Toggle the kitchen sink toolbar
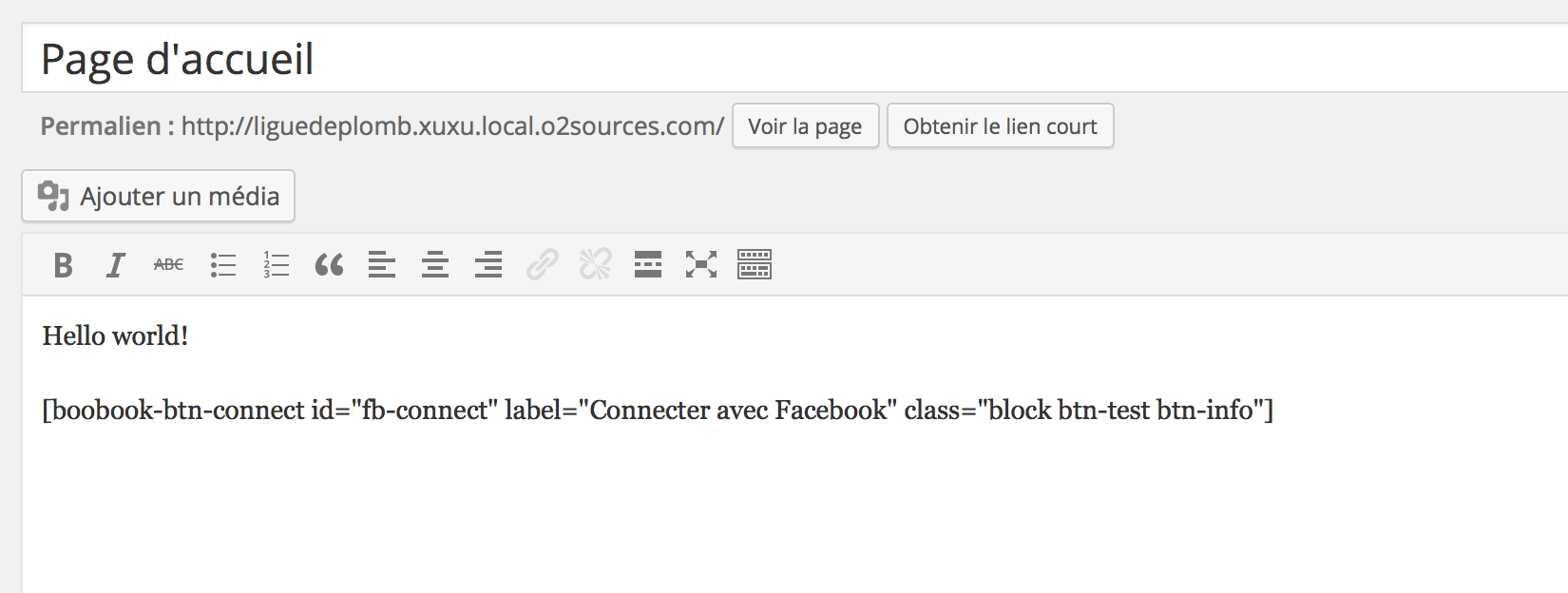 click(755, 265)
